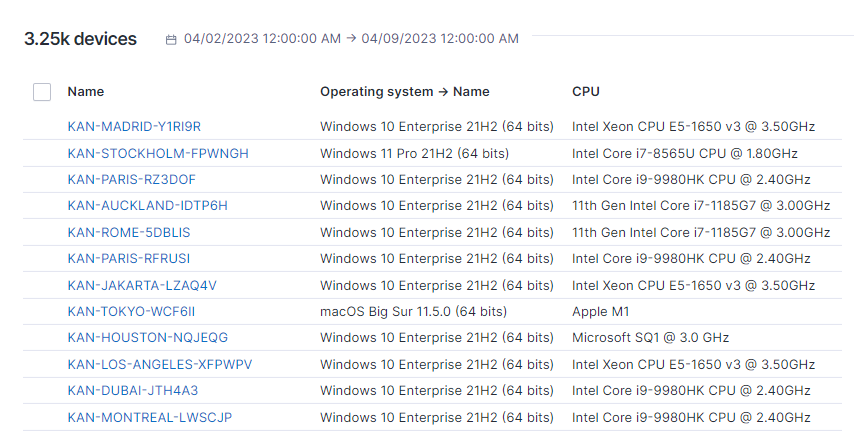Sort by the Name column header

(x=86, y=92)
